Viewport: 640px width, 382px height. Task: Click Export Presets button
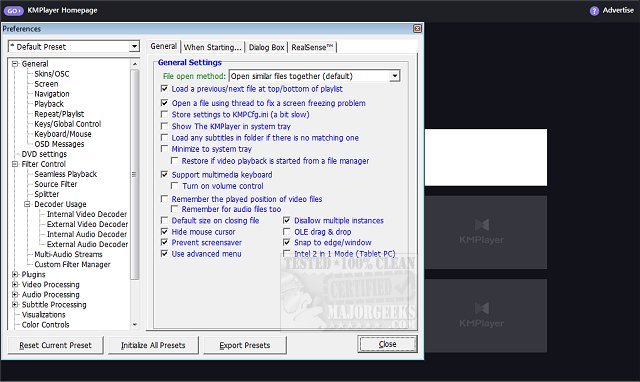coord(245,345)
